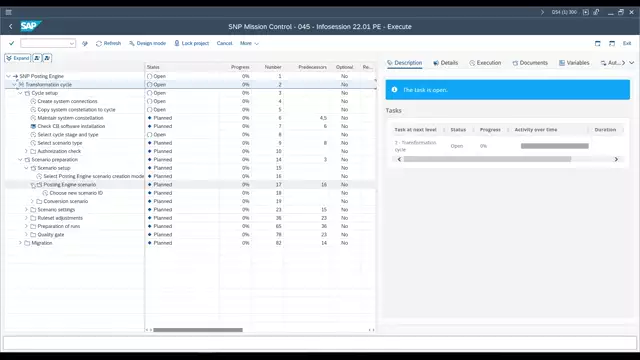The image size is (640, 360).
Task: Collapse the Cycle setup node
Action: [20, 93]
